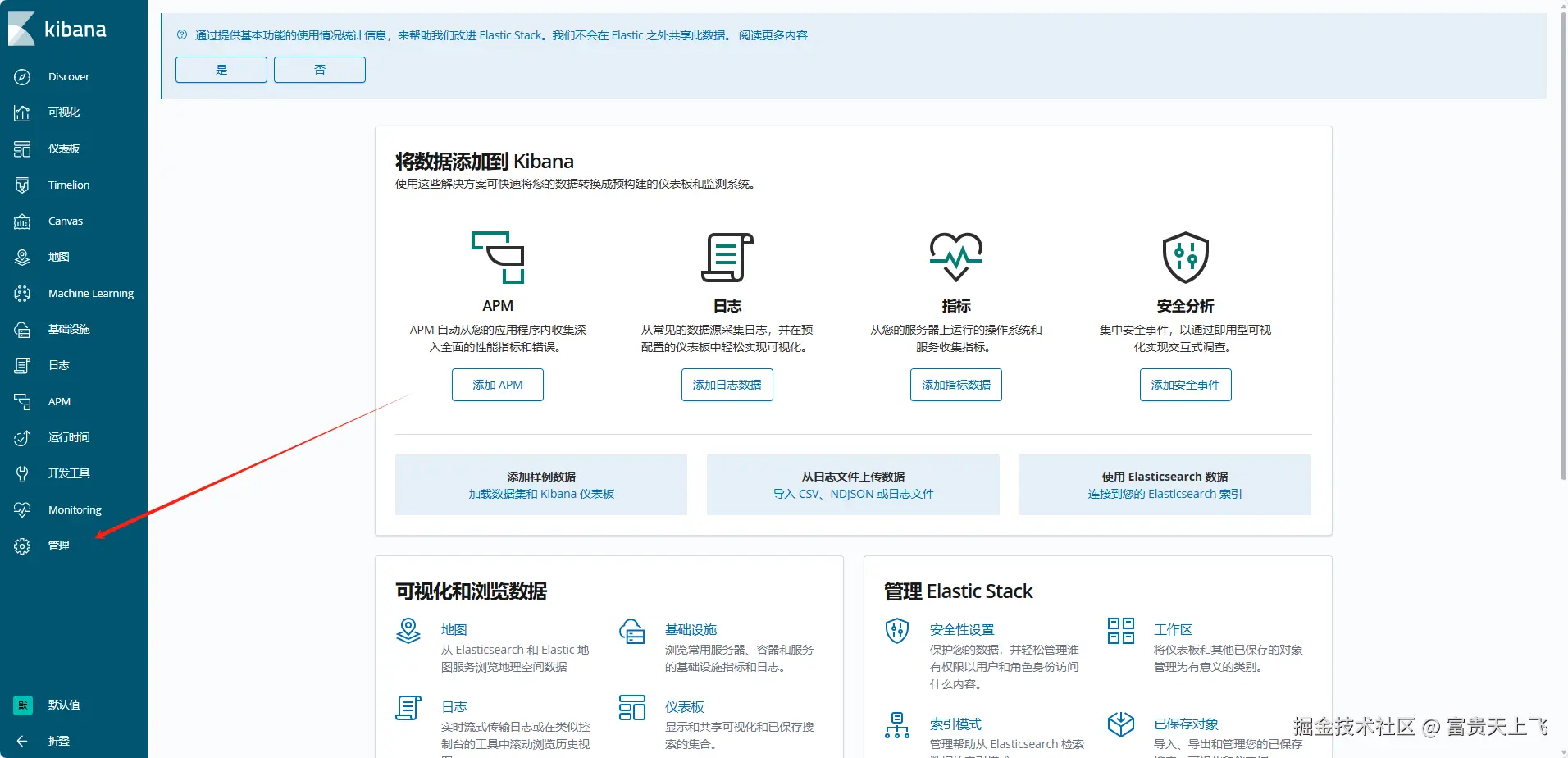This screenshot has width=1568, height=758.
Task: Click the large 日志 scroll card icon
Action: [x=727, y=258]
